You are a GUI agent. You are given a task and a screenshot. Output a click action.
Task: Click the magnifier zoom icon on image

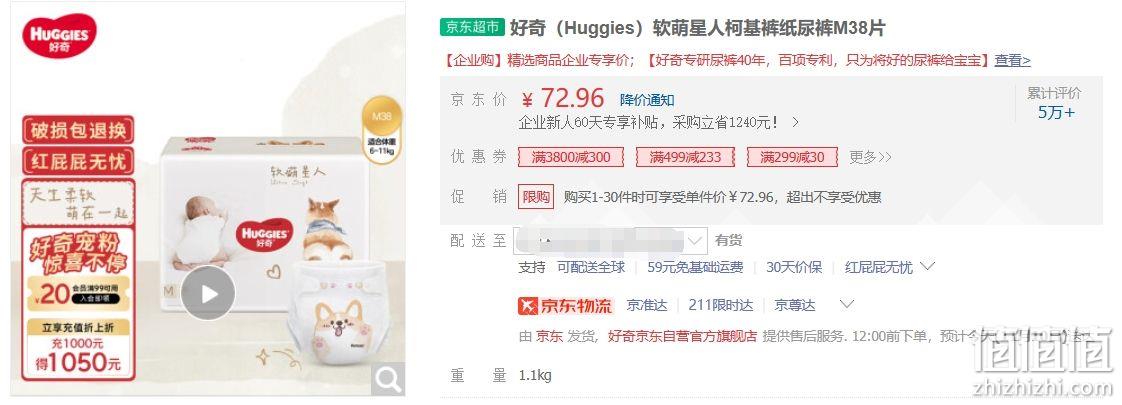click(389, 379)
